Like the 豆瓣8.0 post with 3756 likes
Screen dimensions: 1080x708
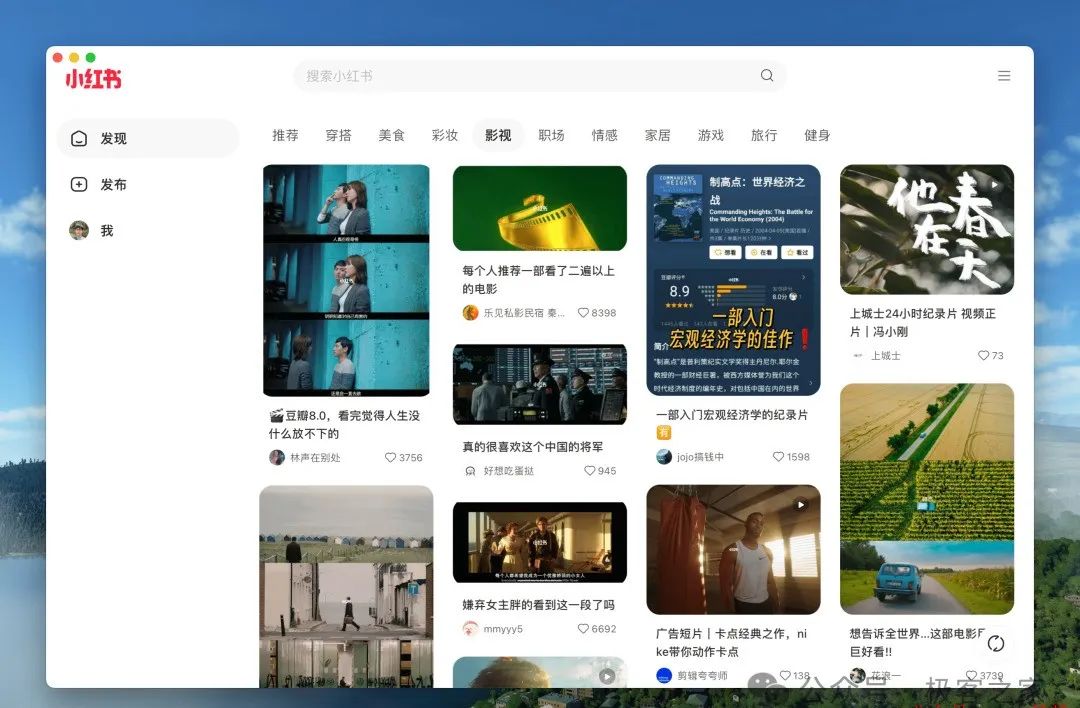click(390, 457)
